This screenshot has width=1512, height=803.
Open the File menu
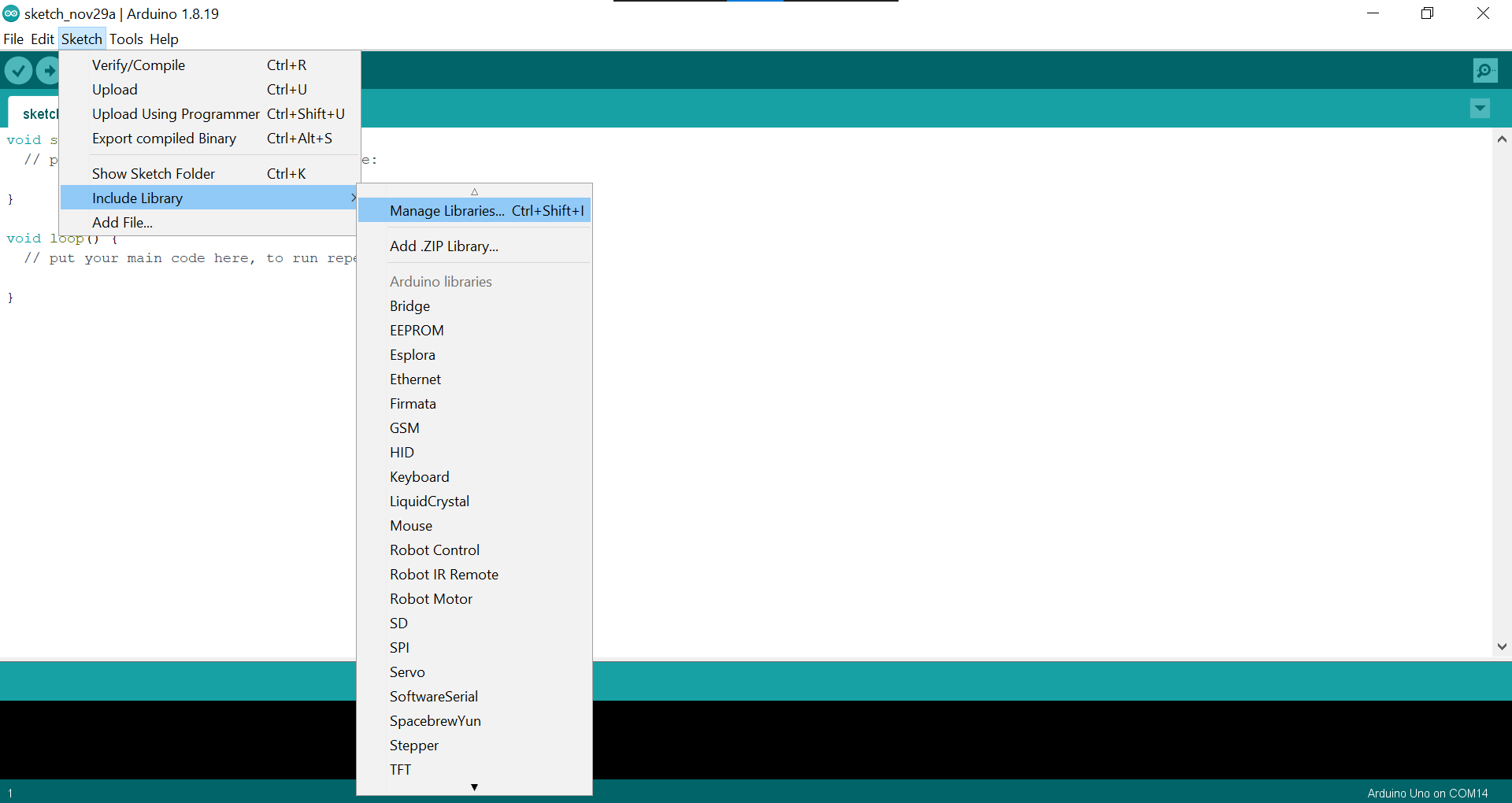click(x=13, y=39)
